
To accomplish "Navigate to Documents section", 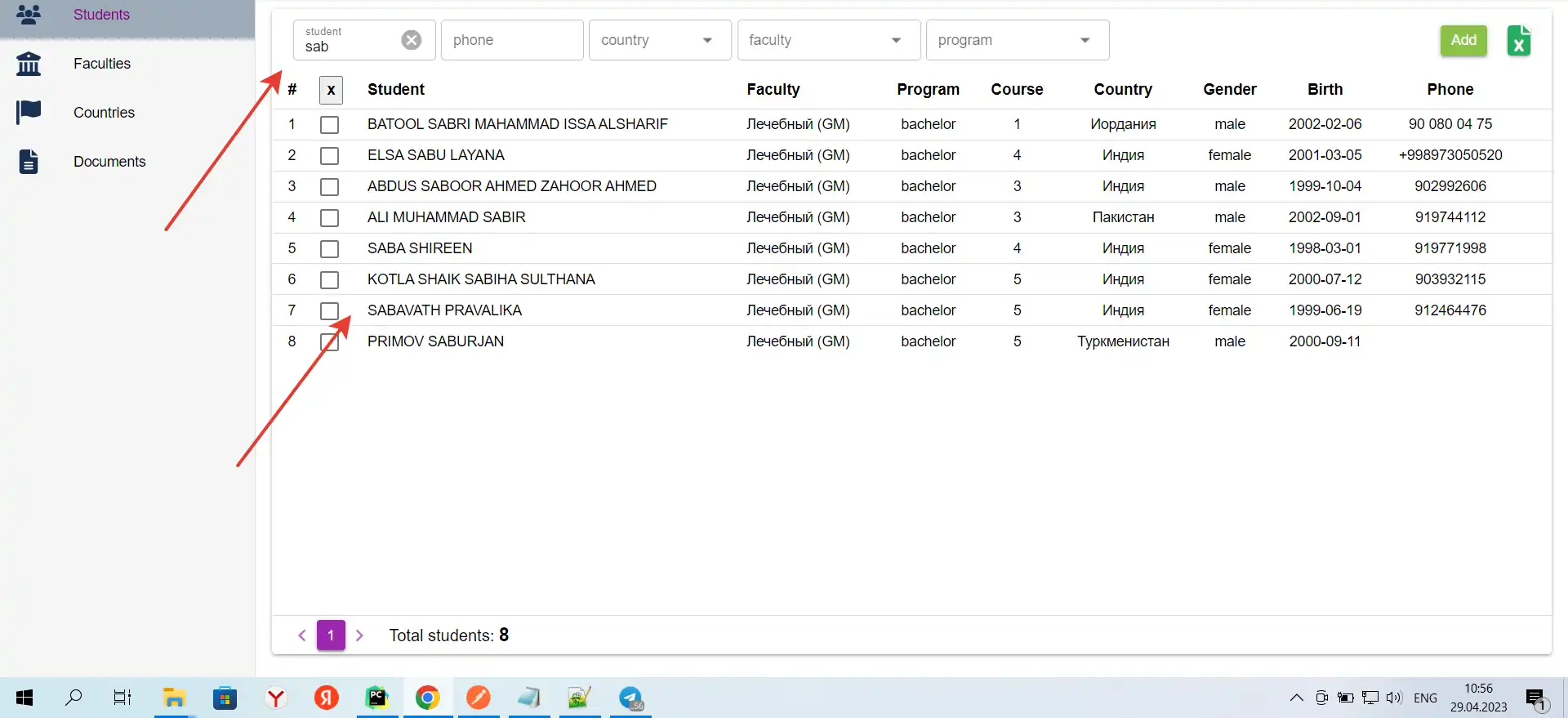I will pos(109,162).
